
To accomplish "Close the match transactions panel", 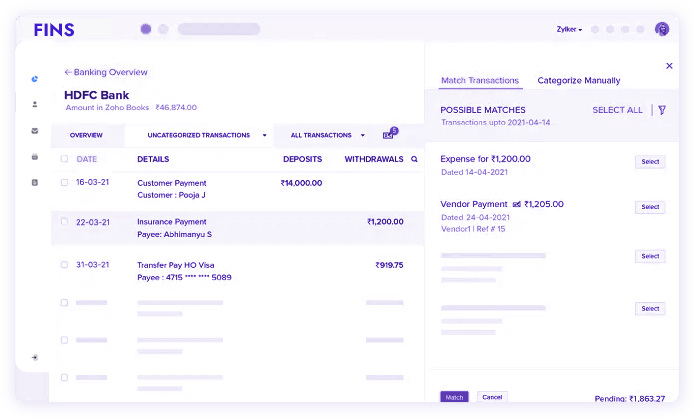I will 669,66.
